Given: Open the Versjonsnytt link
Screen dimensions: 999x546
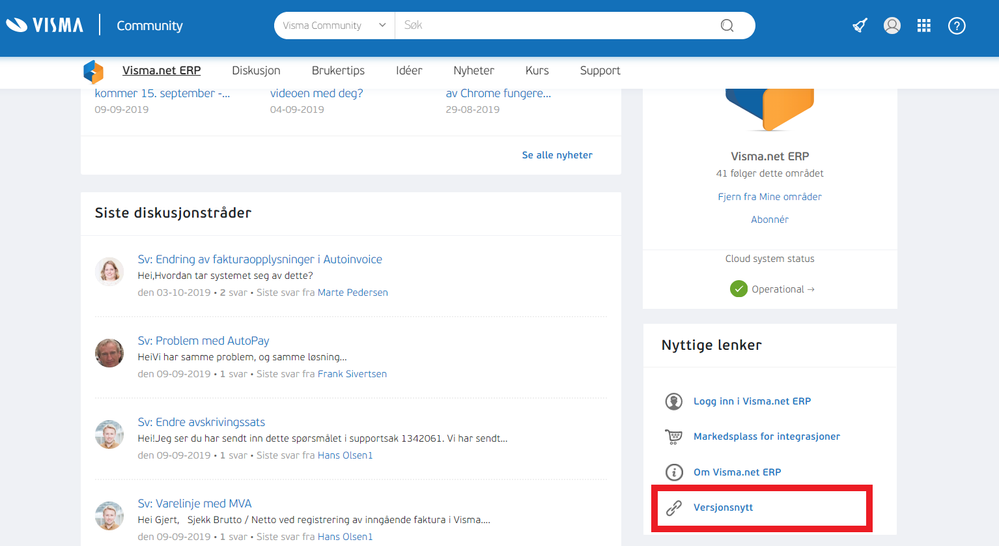Looking at the screenshot, I should [723, 508].
